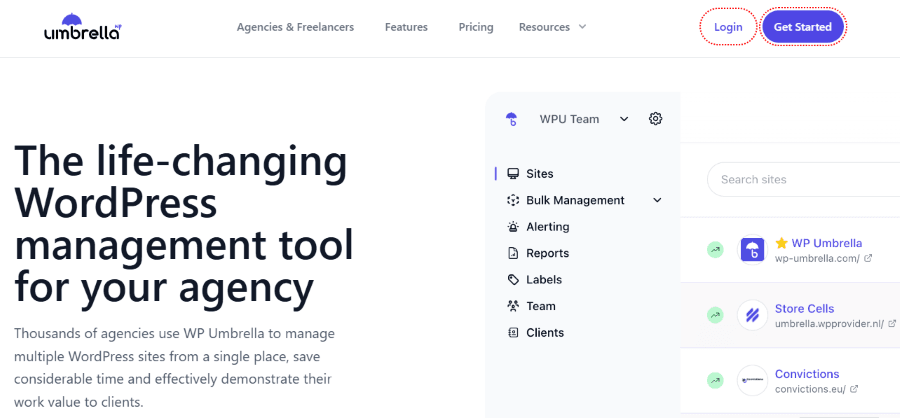Open external link icon after wp-umbrella.com/
The height and width of the screenshot is (418, 900).
point(868,258)
